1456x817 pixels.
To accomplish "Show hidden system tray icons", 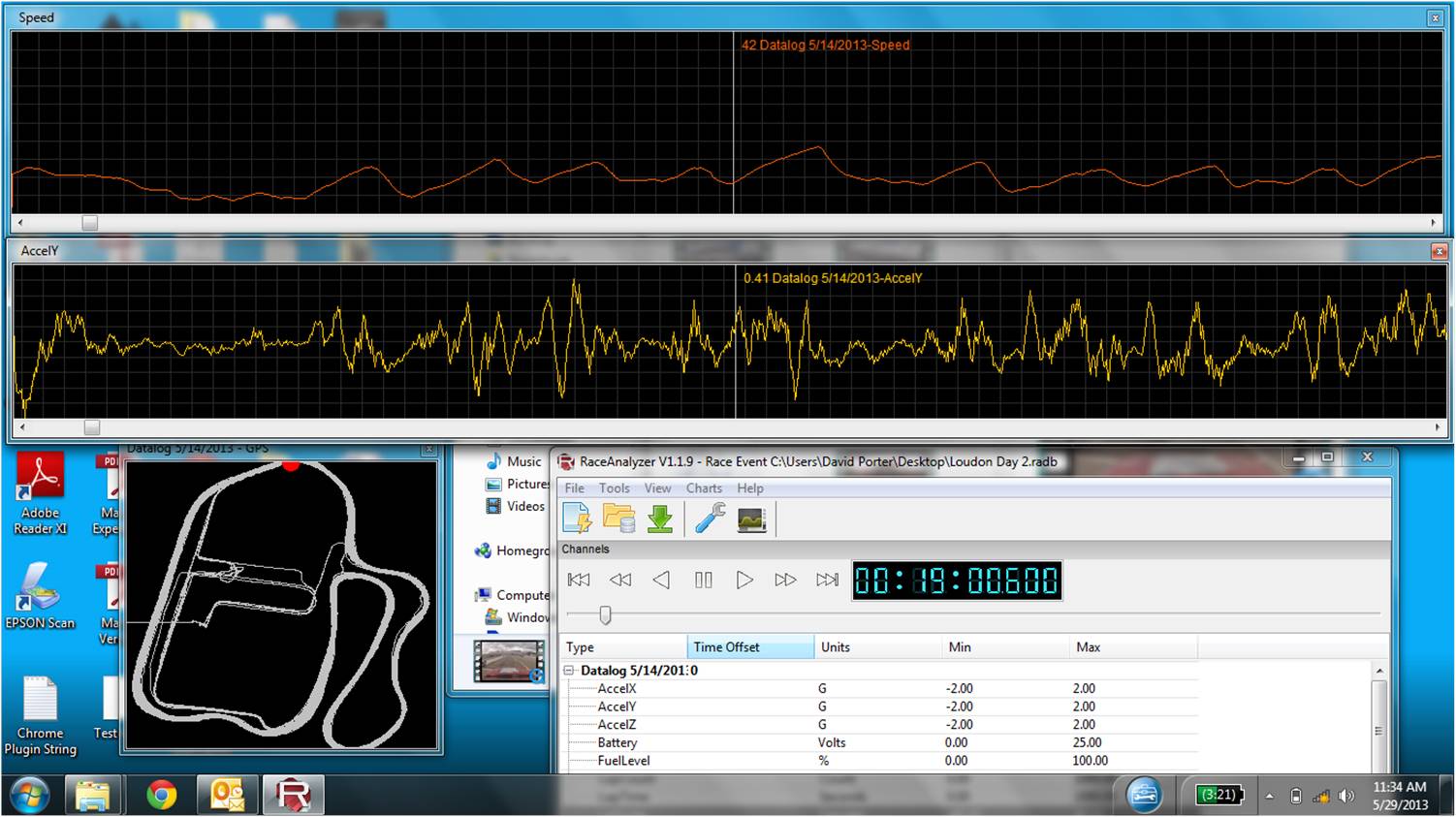I will tap(1269, 797).
